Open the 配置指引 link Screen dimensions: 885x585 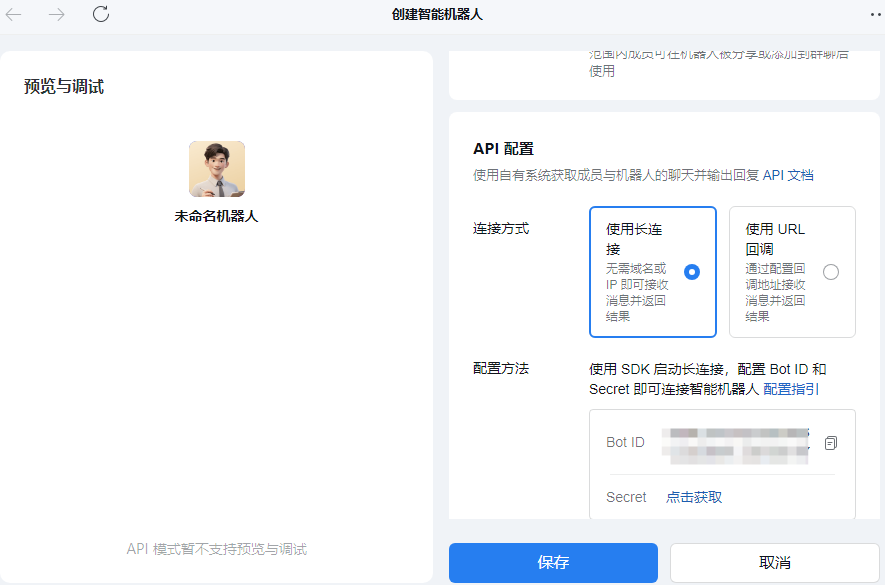[791, 389]
